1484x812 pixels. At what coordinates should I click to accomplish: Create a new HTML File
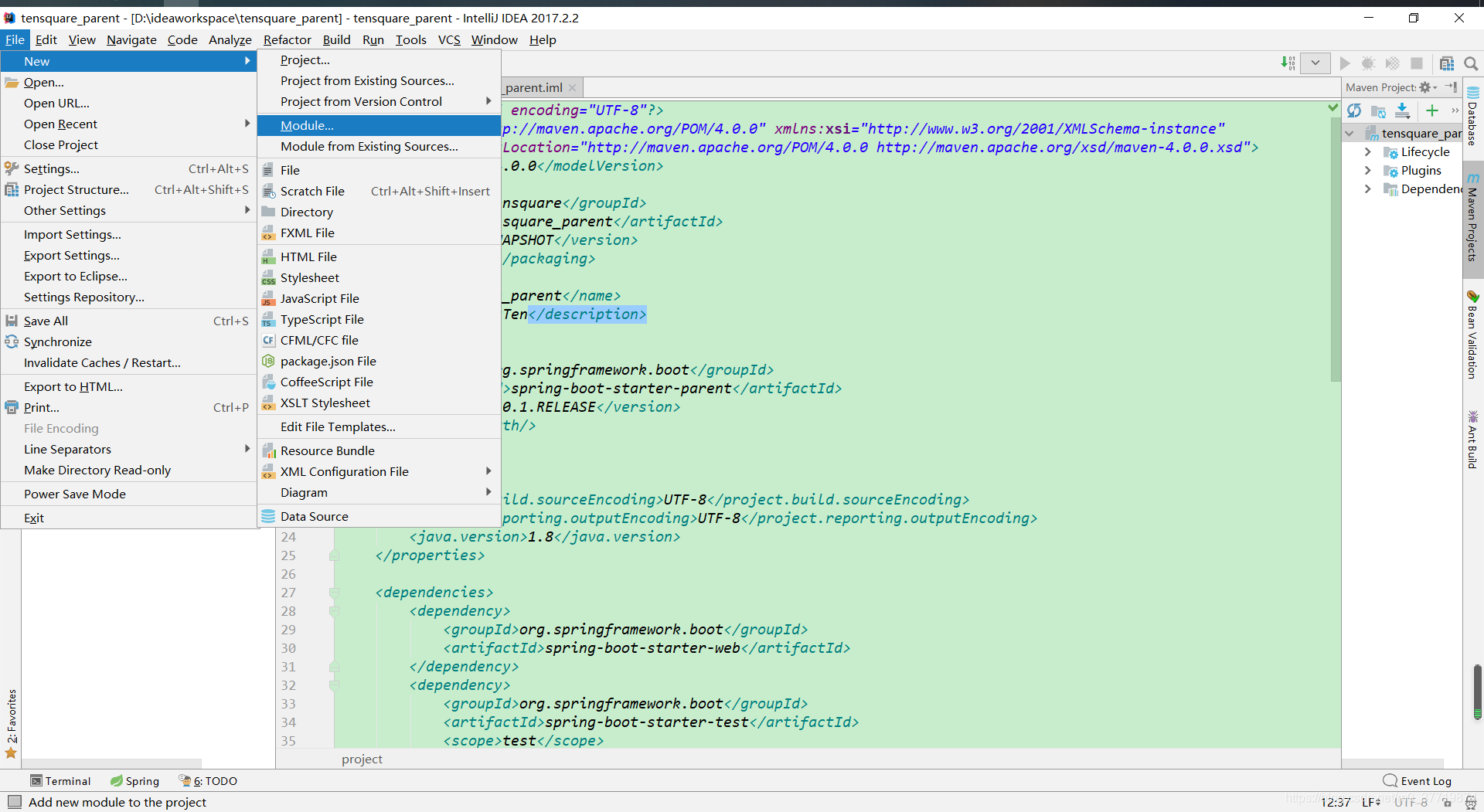(379, 257)
